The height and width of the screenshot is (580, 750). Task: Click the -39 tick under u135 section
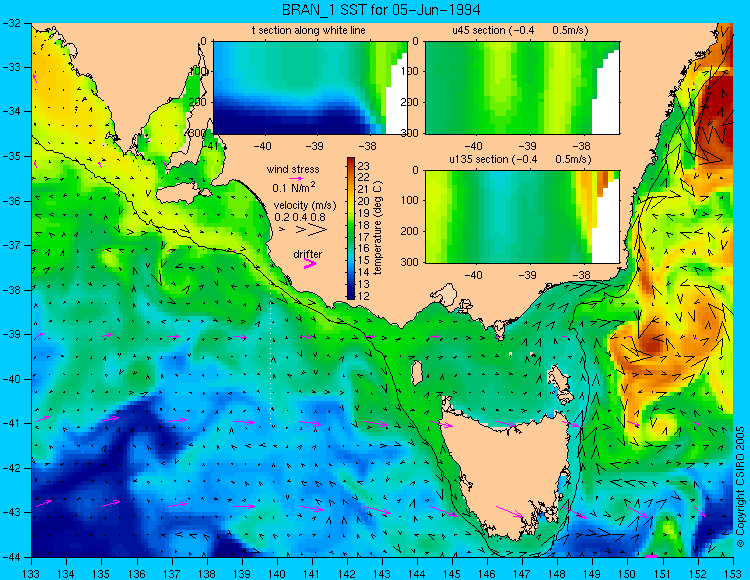click(528, 275)
